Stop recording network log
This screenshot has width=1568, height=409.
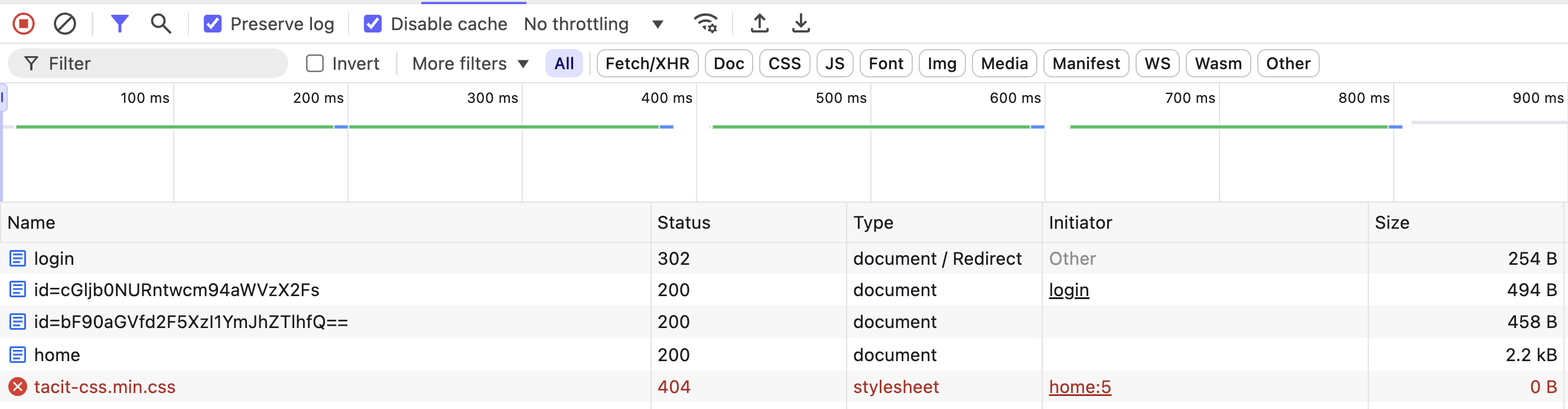(x=24, y=24)
